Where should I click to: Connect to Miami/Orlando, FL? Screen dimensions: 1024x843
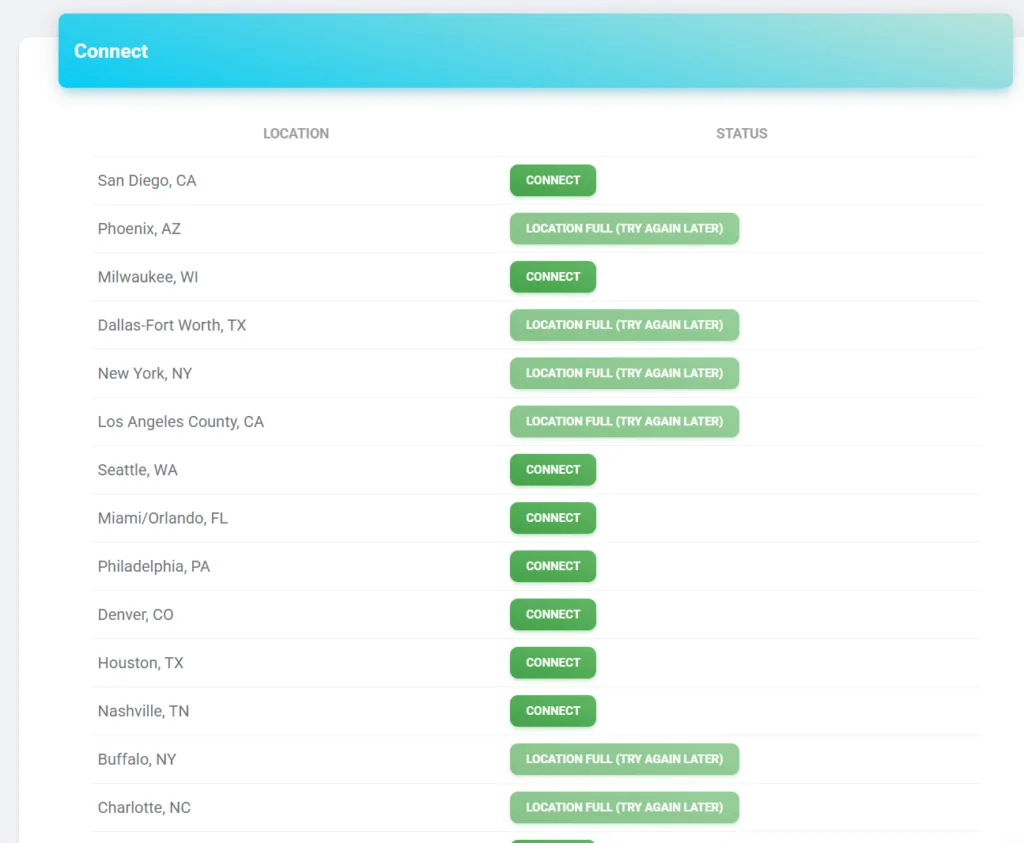tap(552, 518)
